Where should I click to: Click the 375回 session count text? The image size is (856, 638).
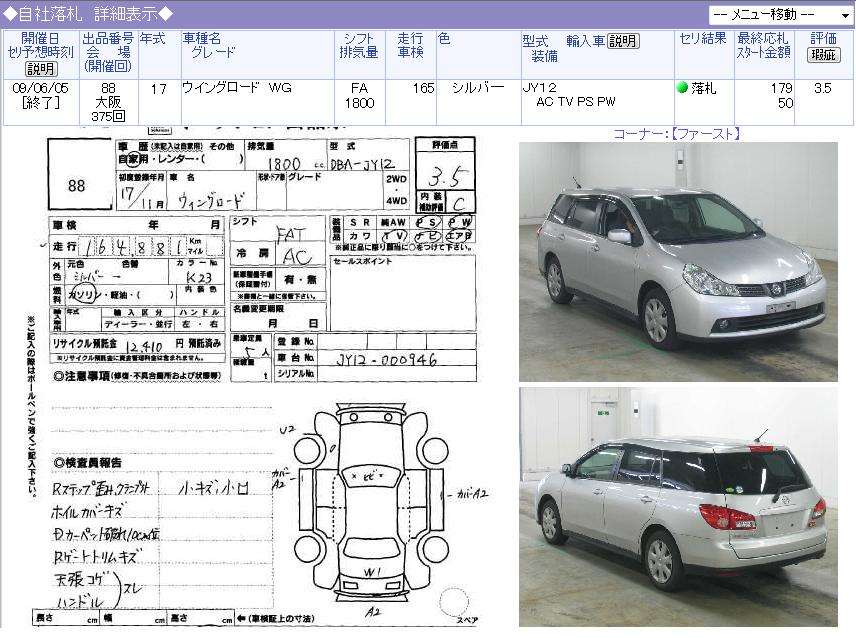(108, 116)
